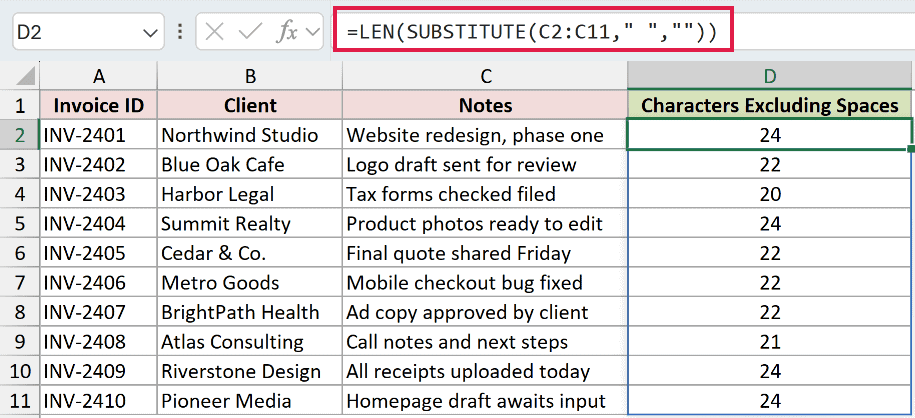915x418 pixels.
Task: Select row 5 header
Action: point(20,224)
